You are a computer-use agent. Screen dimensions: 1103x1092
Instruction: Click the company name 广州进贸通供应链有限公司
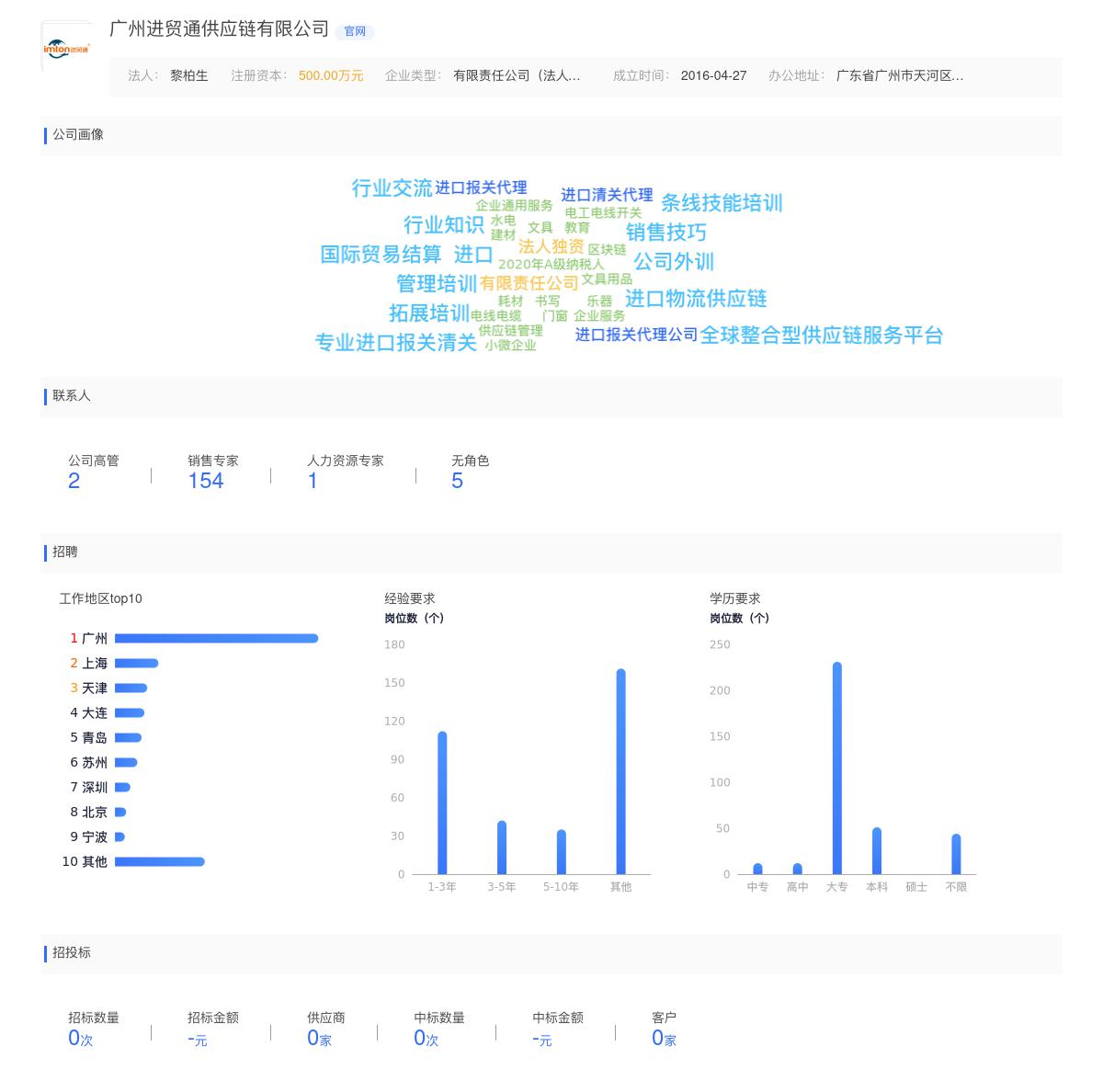pos(219,28)
